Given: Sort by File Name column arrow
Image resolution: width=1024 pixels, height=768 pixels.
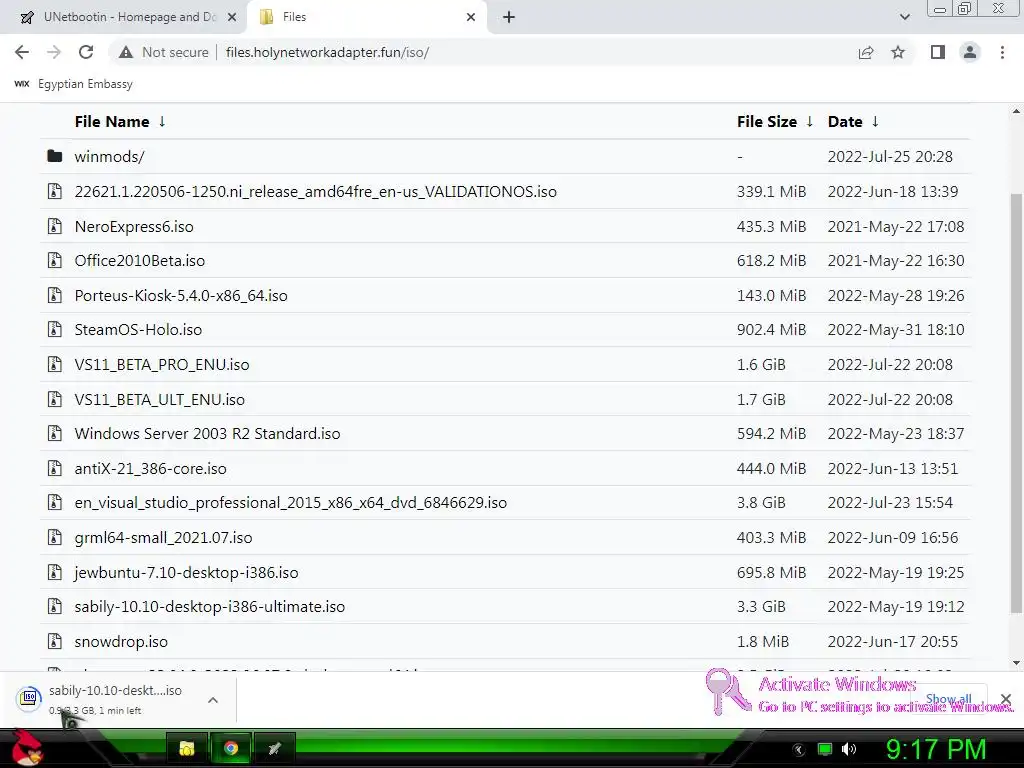Looking at the screenshot, I should point(162,121).
